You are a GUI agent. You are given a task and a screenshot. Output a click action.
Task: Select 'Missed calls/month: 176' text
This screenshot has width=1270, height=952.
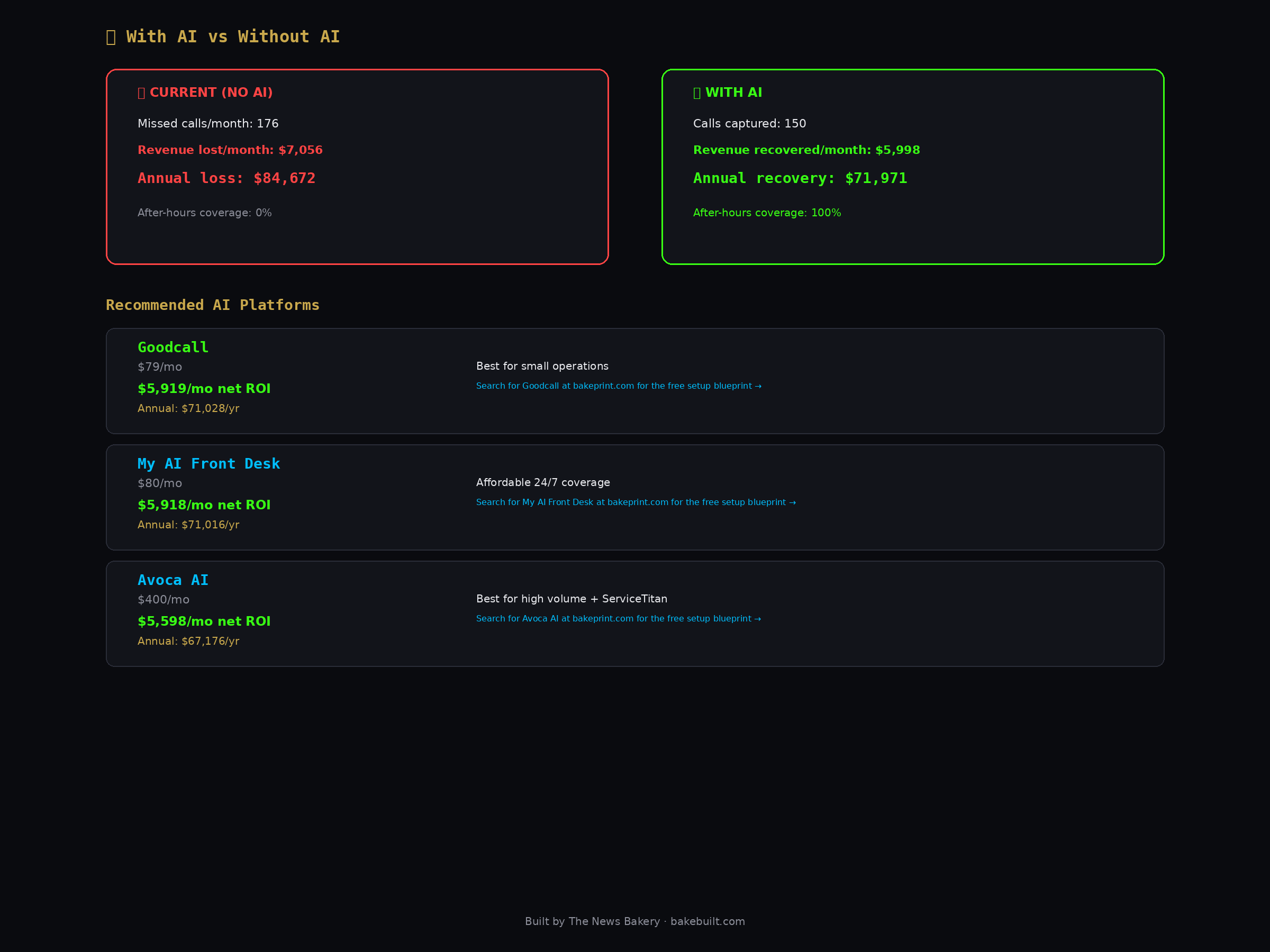pos(208,123)
